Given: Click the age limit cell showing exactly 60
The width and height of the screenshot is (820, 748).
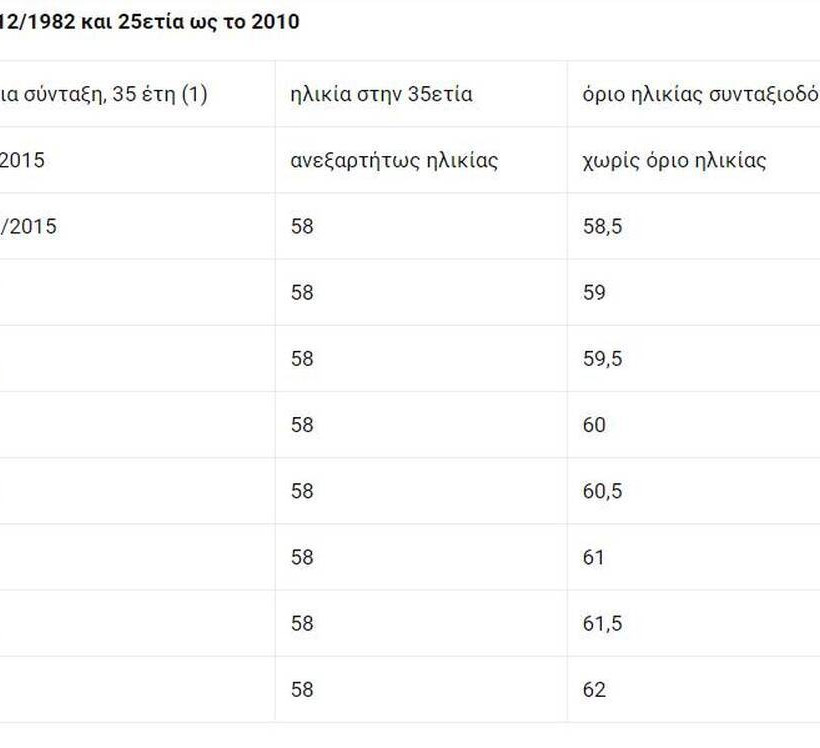Looking at the screenshot, I should 594,425.
